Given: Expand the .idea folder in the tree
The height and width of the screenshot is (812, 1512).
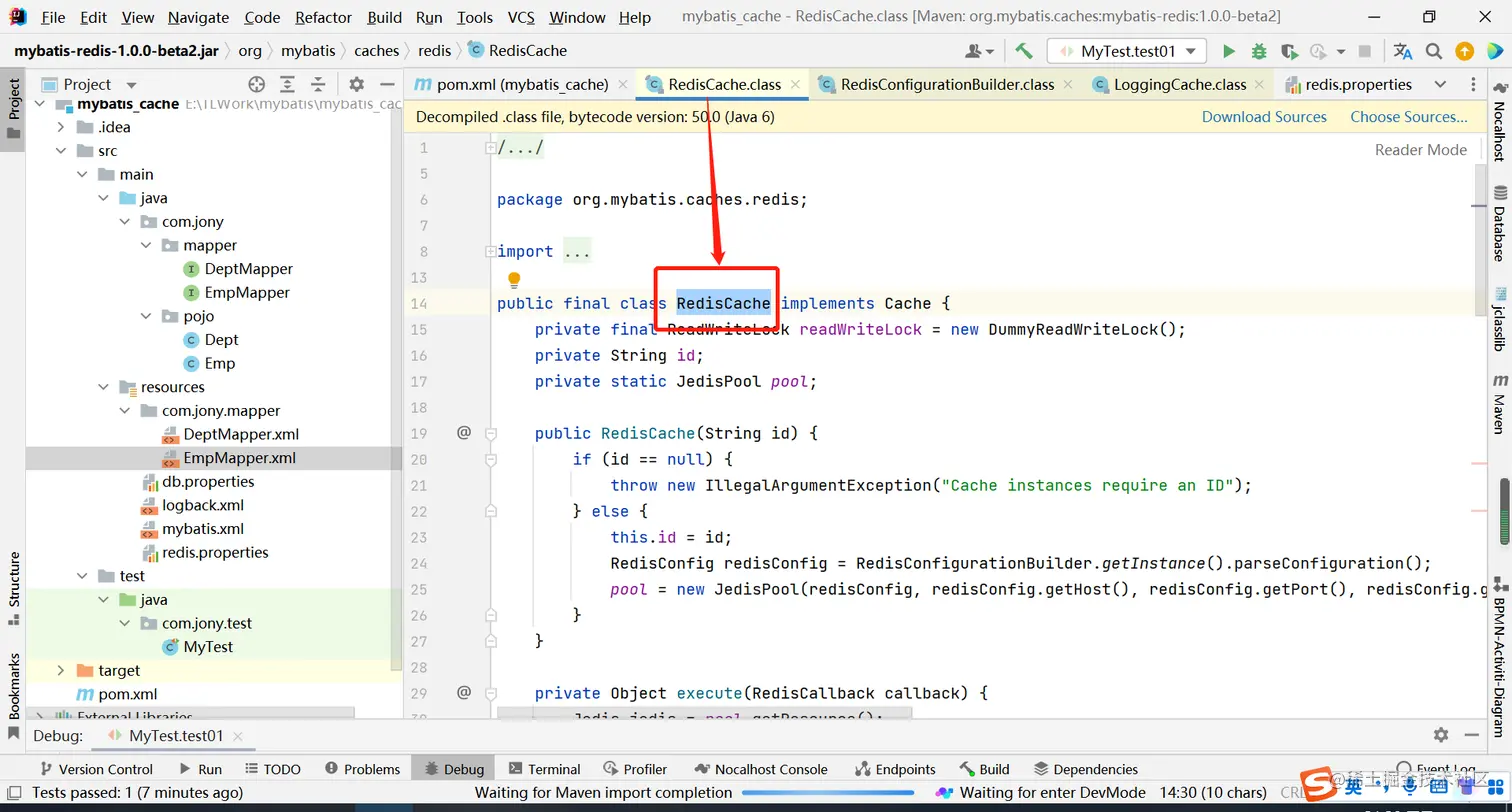Looking at the screenshot, I should coord(61,127).
